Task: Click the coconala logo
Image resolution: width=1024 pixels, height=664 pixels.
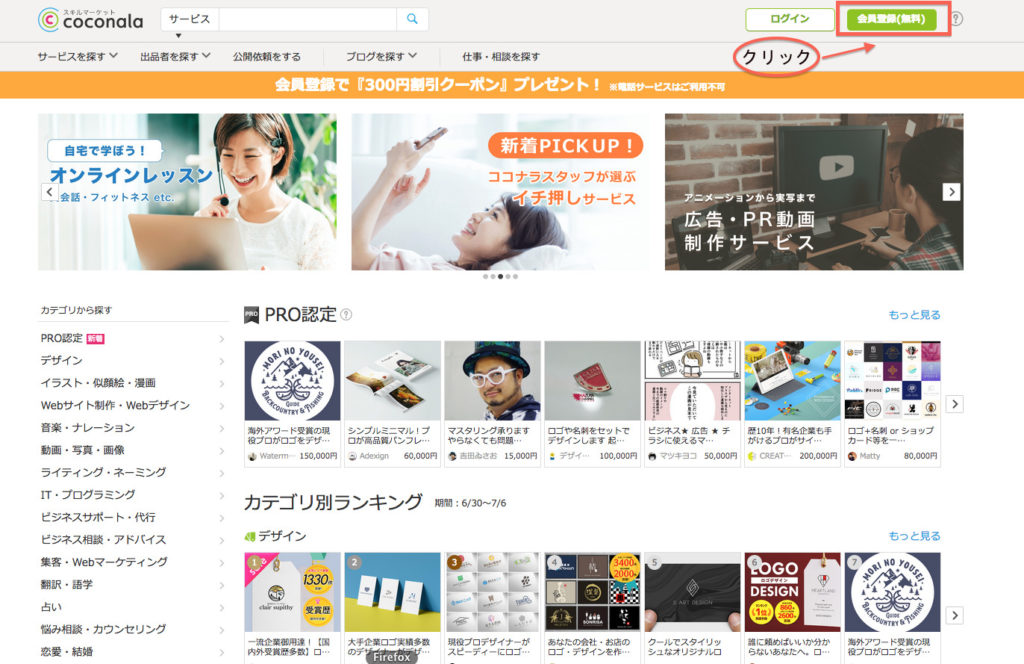Action: coord(90,19)
